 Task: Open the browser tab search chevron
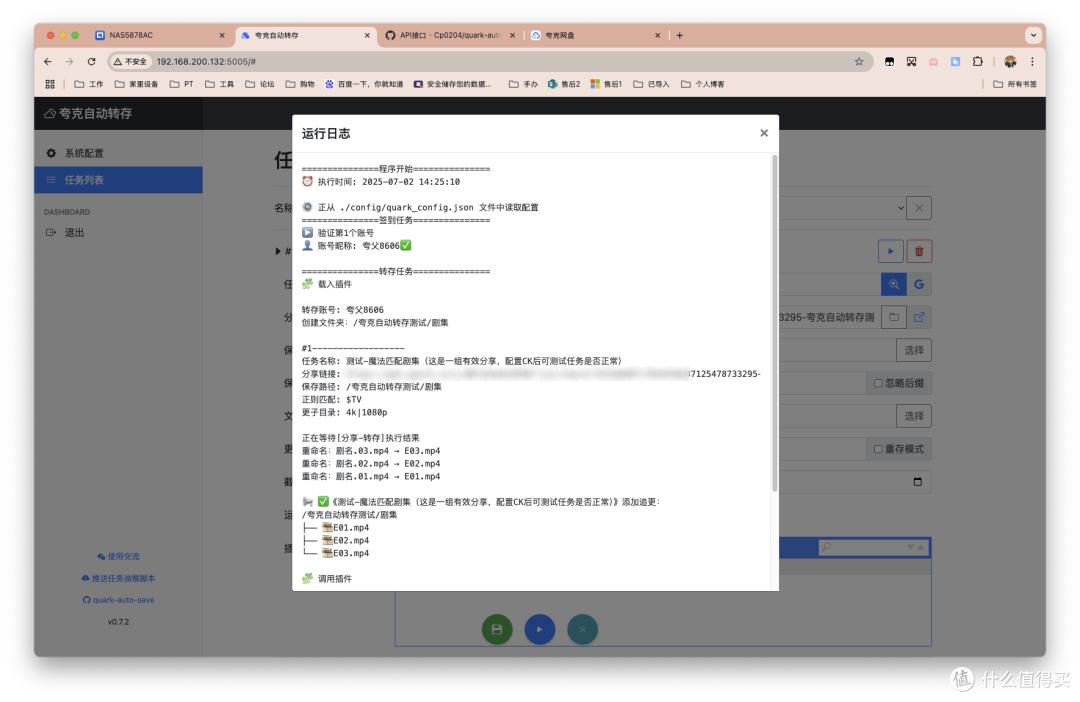tap(1033, 35)
